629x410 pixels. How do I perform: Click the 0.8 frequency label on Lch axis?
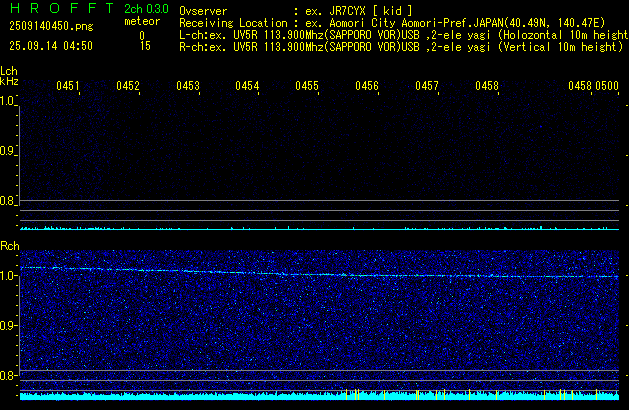pyautogui.click(x=7, y=201)
